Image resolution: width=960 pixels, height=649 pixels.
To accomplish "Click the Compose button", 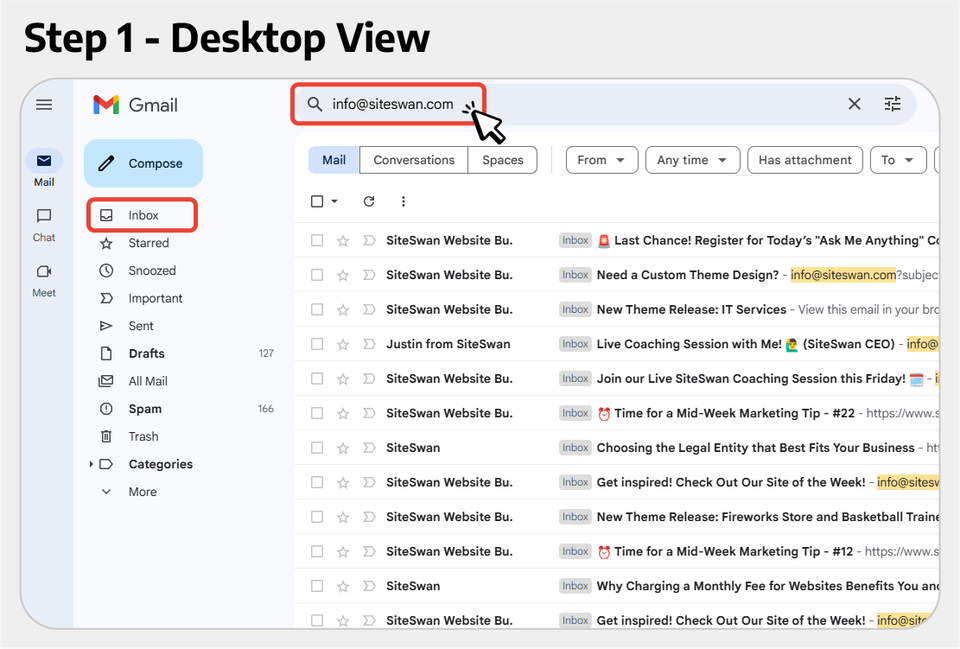I will [143, 163].
